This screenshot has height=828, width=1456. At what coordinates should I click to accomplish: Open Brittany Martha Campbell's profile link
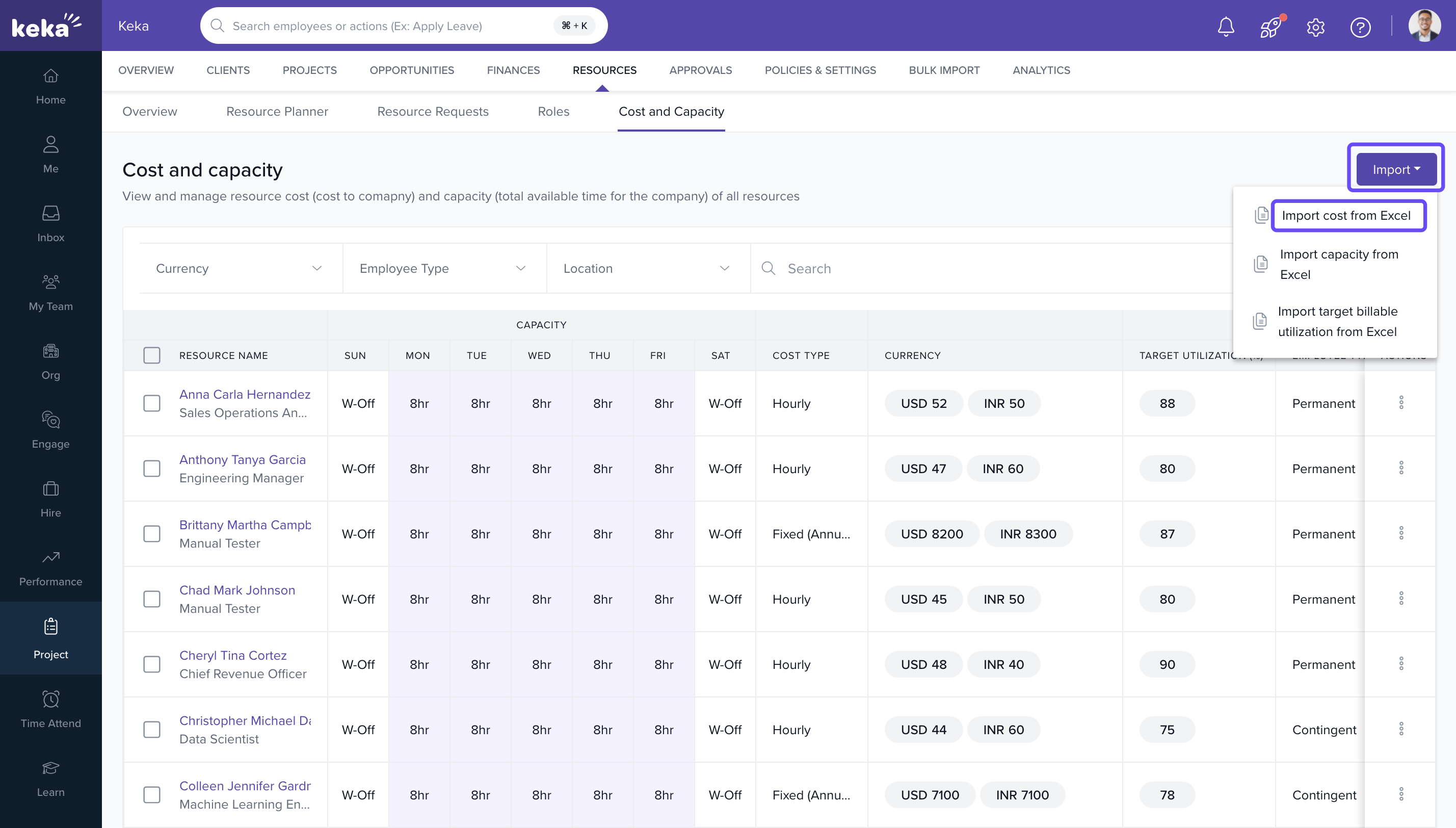245,525
